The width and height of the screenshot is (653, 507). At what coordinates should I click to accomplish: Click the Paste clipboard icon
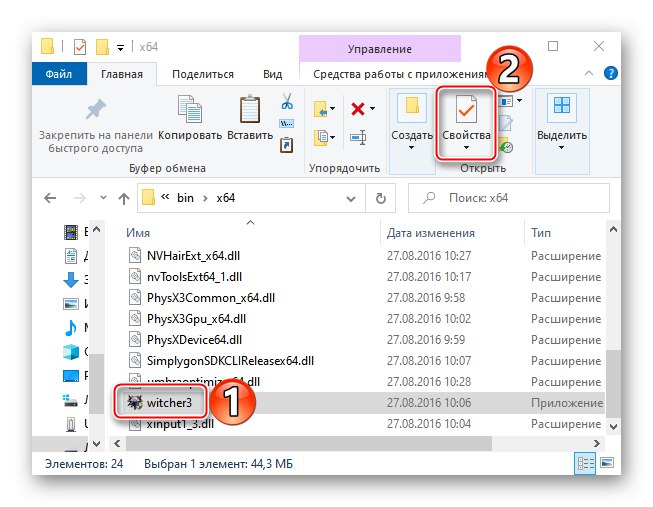[x=250, y=109]
